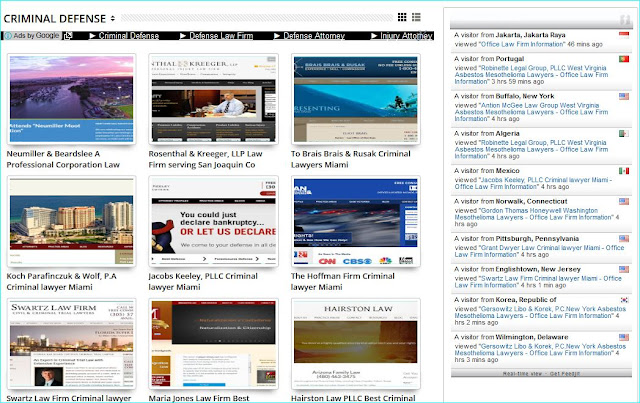The height and width of the screenshot is (403, 640).
Task: Click To Brais Brais & Rusak title
Action: (x=351, y=159)
